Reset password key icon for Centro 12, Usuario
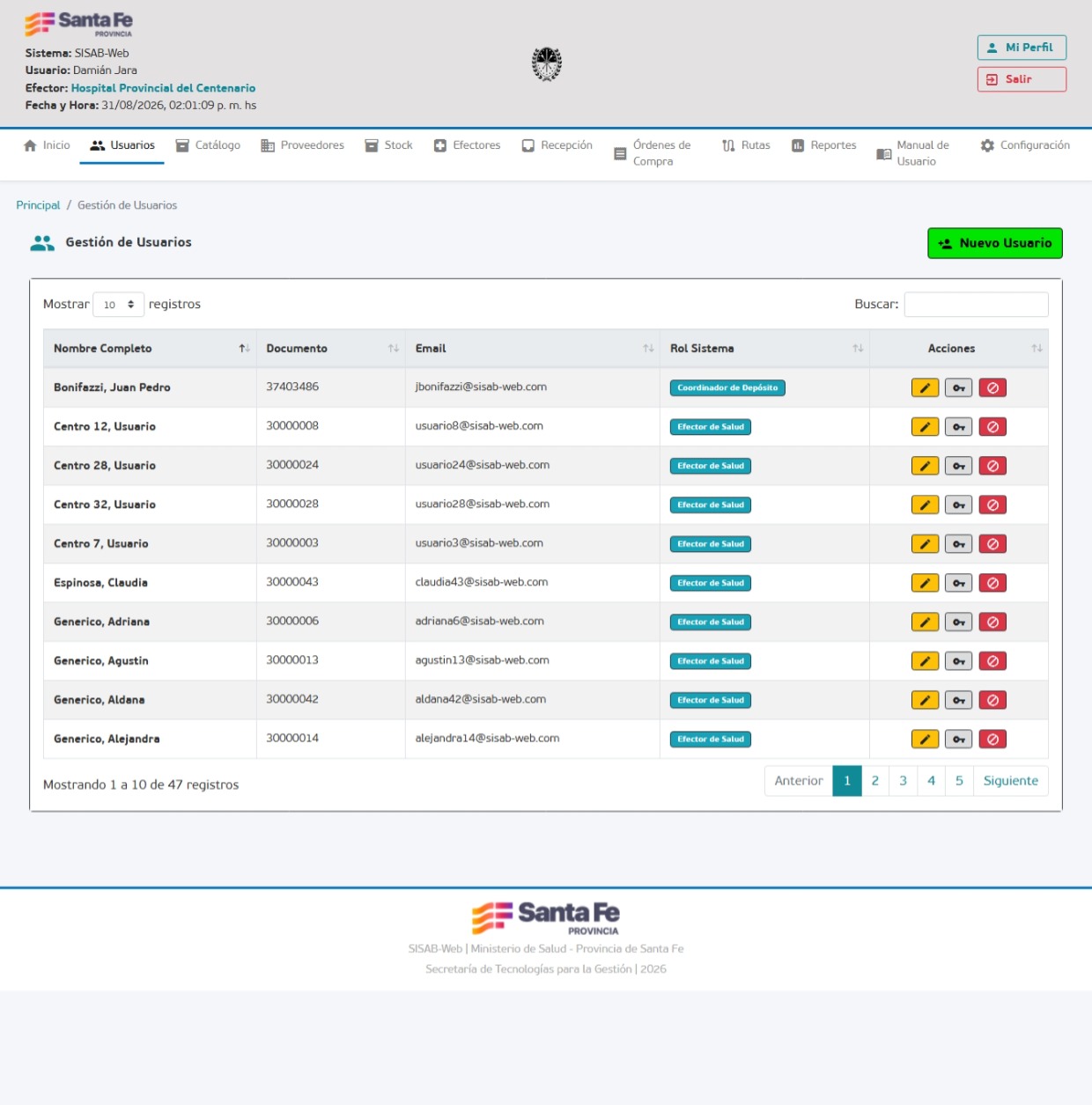 pos(958,427)
